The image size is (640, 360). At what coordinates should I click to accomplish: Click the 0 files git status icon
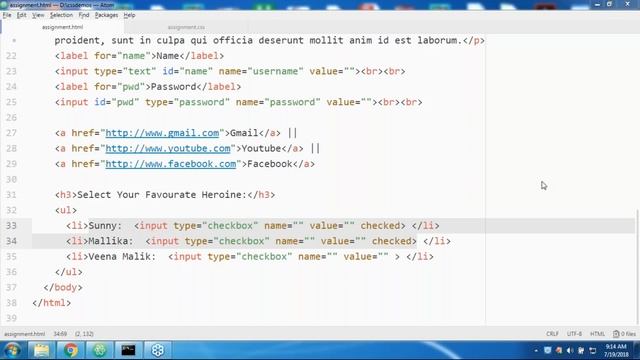(x=624, y=334)
